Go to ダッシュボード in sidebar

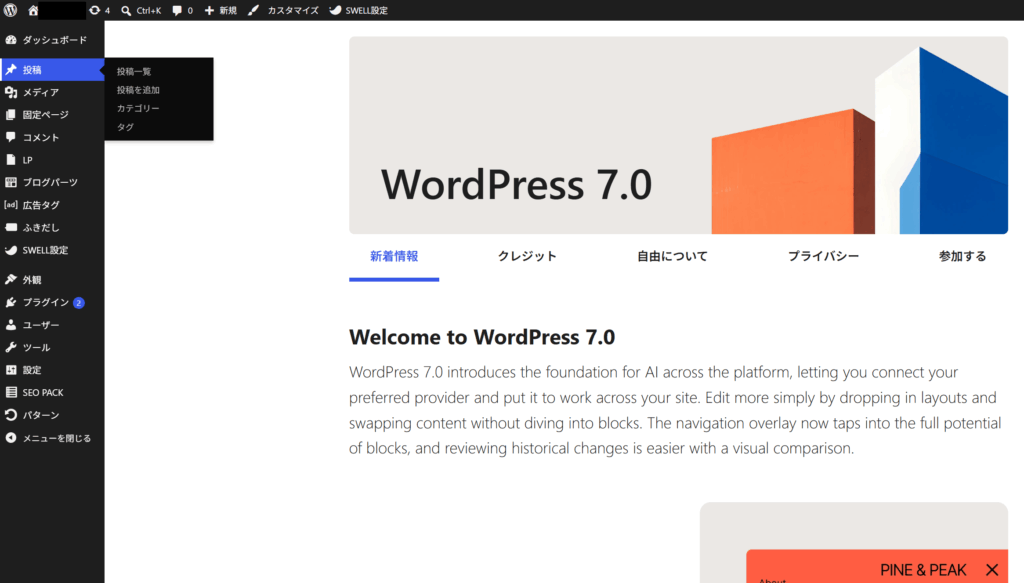[x=52, y=40]
